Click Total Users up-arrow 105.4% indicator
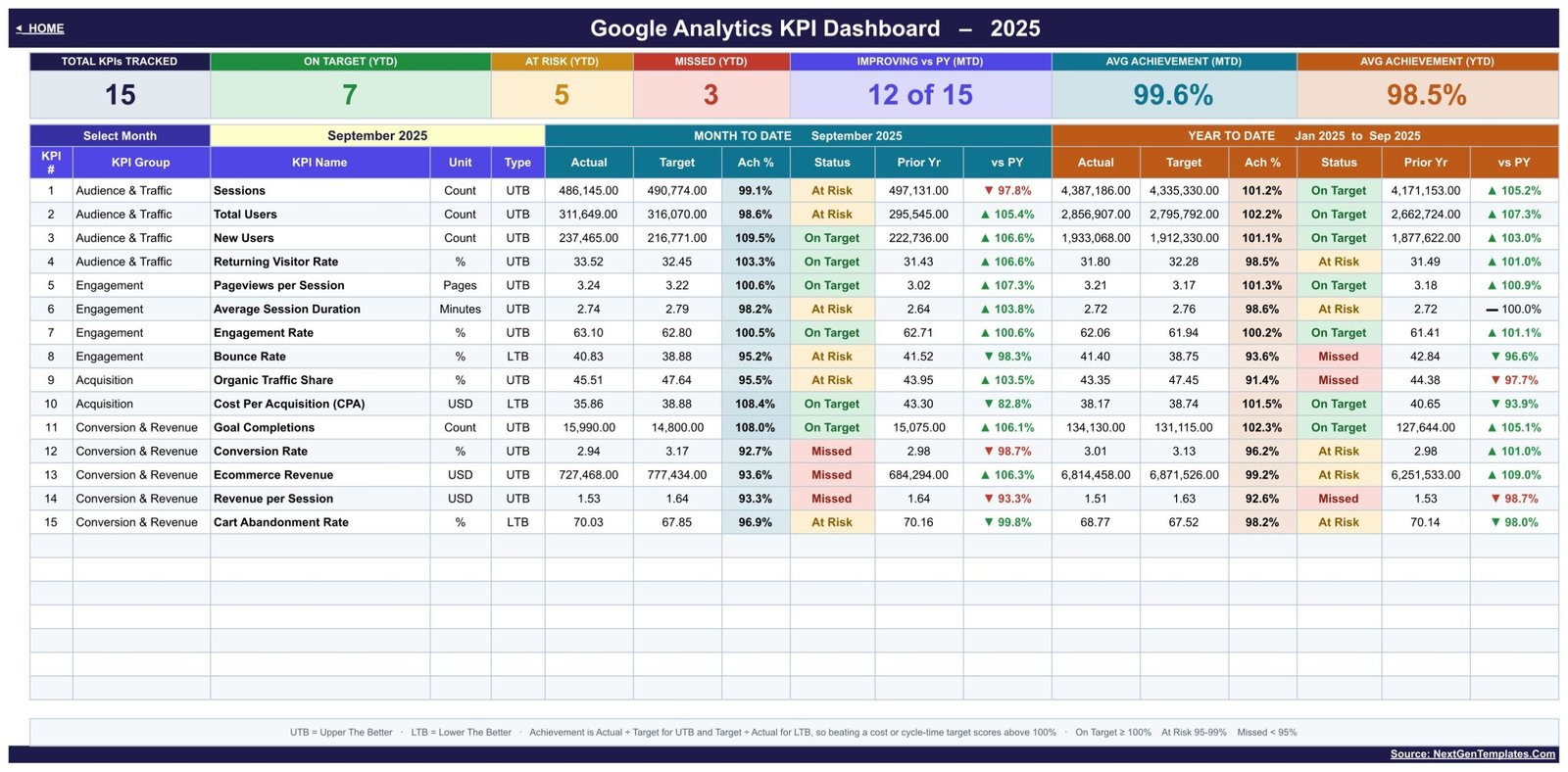 1007,215
